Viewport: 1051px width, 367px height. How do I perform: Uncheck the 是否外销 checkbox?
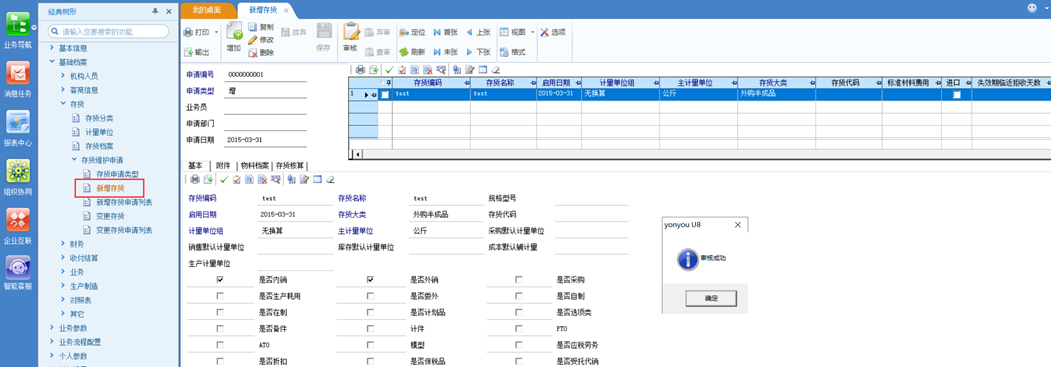370,280
